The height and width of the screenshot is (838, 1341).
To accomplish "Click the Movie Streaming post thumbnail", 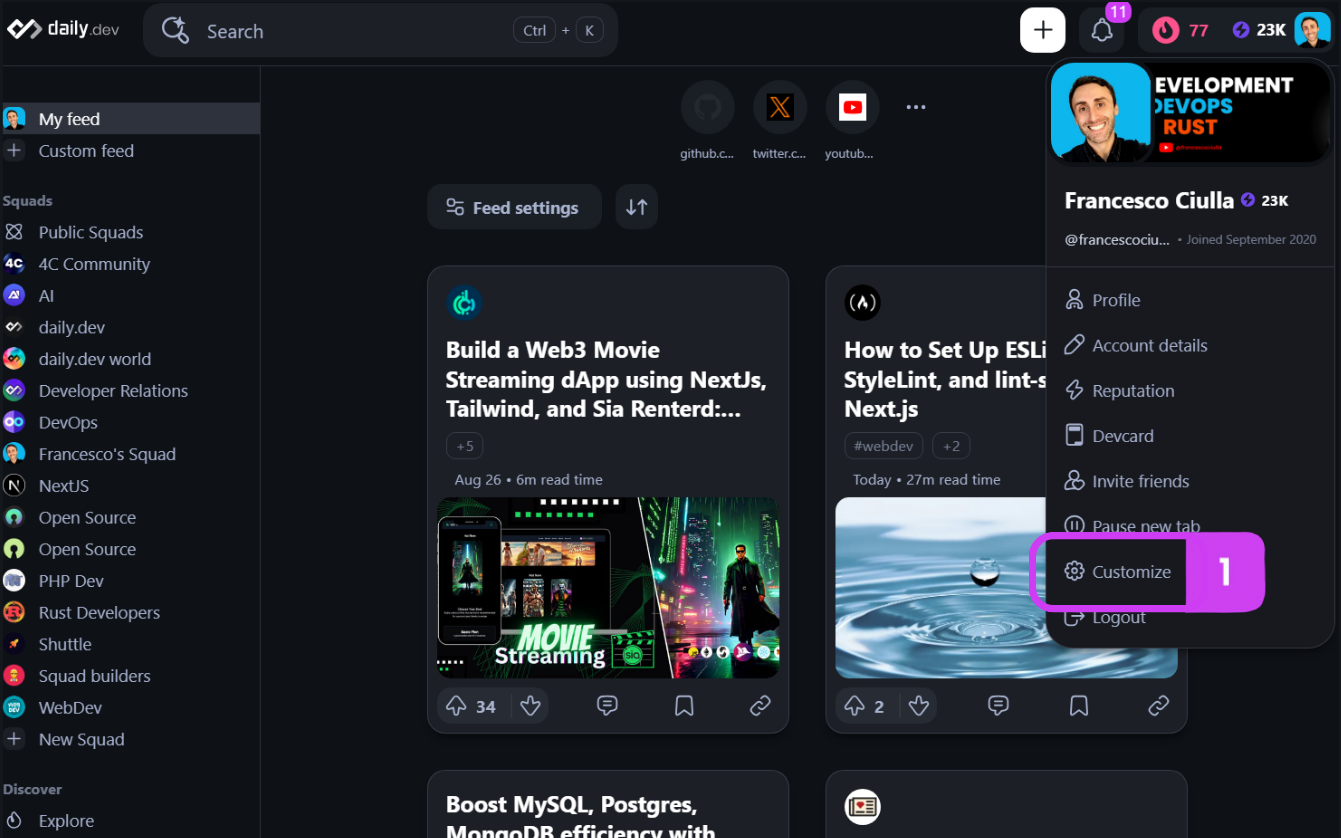I will [608, 588].
